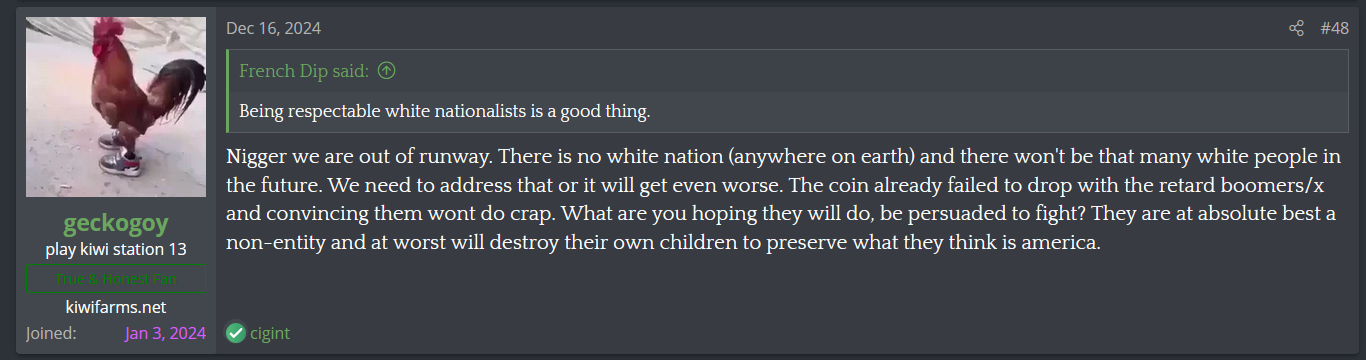The height and width of the screenshot is (360, 1366).
Task: Open the post #48 permalink
Action: coord(1334,28)
